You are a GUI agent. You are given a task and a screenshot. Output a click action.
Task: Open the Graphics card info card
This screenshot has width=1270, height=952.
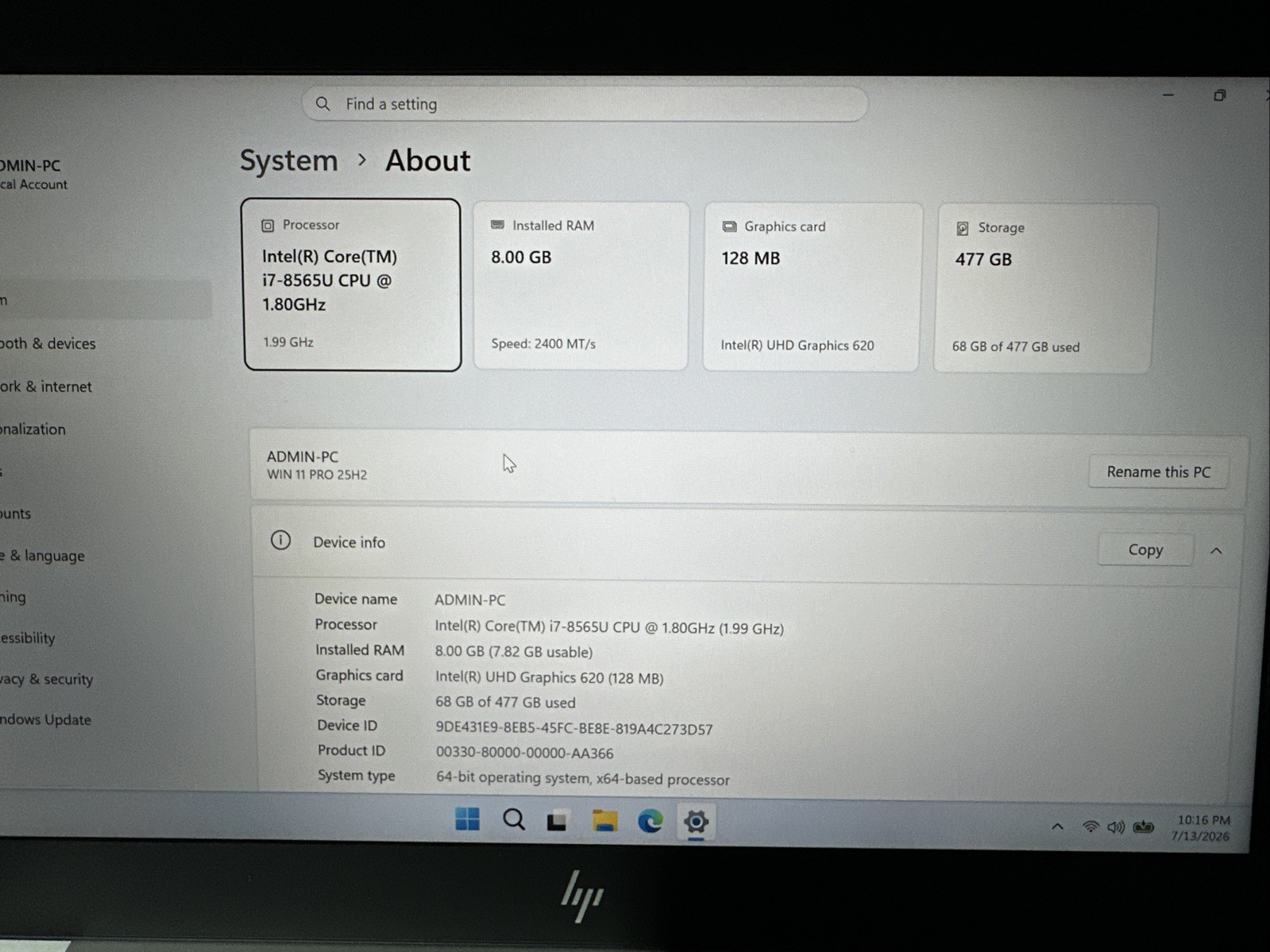click(812, 287)
